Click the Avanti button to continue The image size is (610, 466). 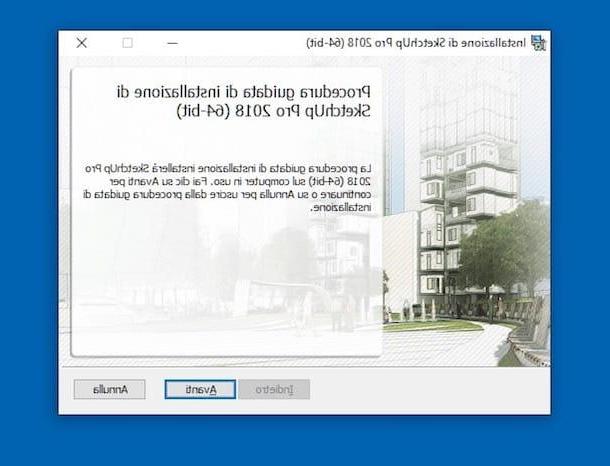[200, 389]
